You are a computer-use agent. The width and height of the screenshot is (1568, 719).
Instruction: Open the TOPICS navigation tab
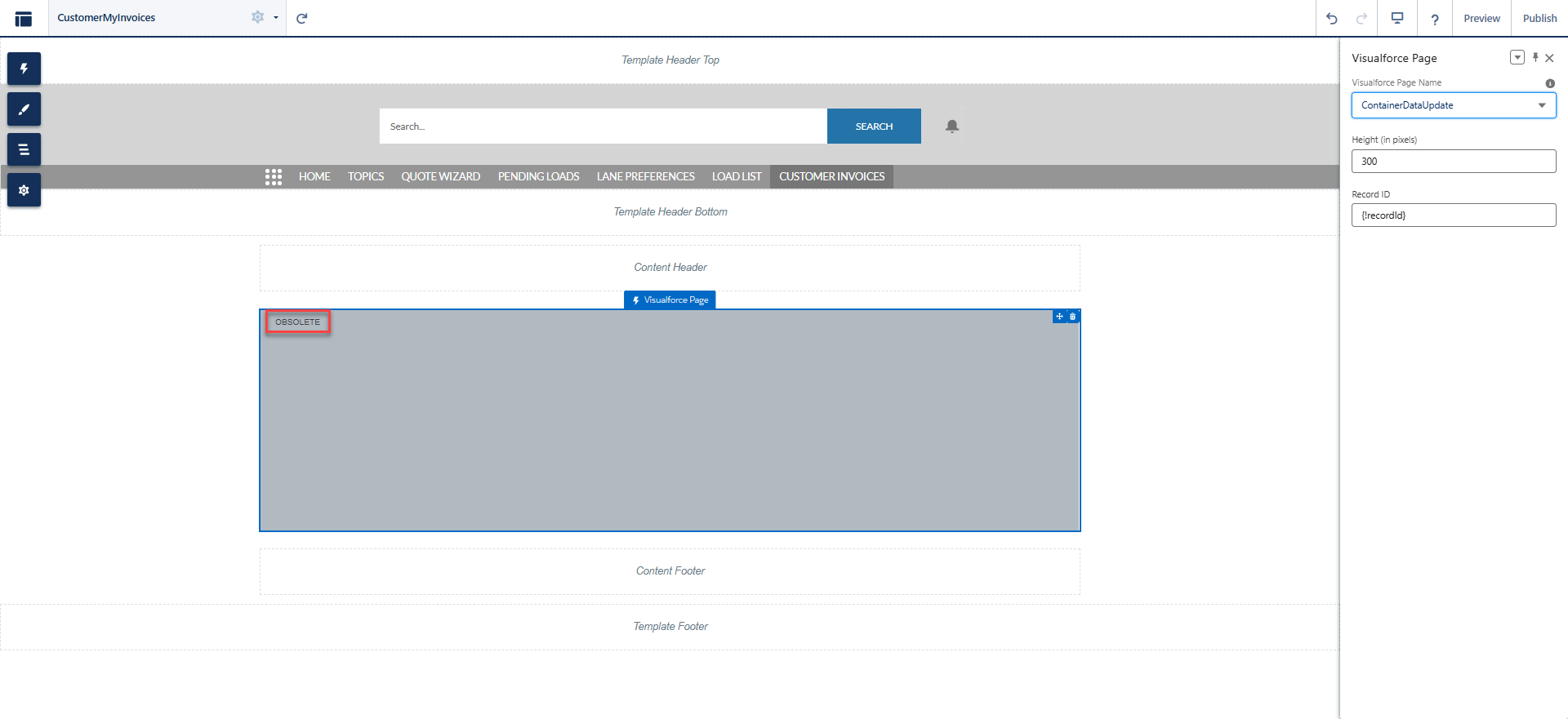366,177
